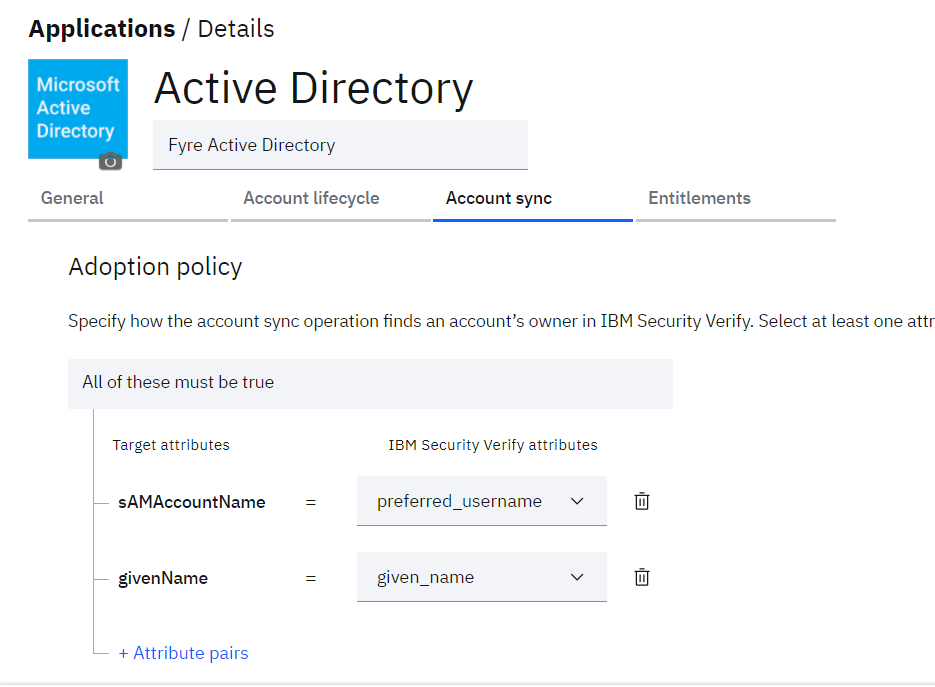The image size is (935, 687).
Task: Switch to the Account lifecycle tab
Action: [x=330, y=199]
